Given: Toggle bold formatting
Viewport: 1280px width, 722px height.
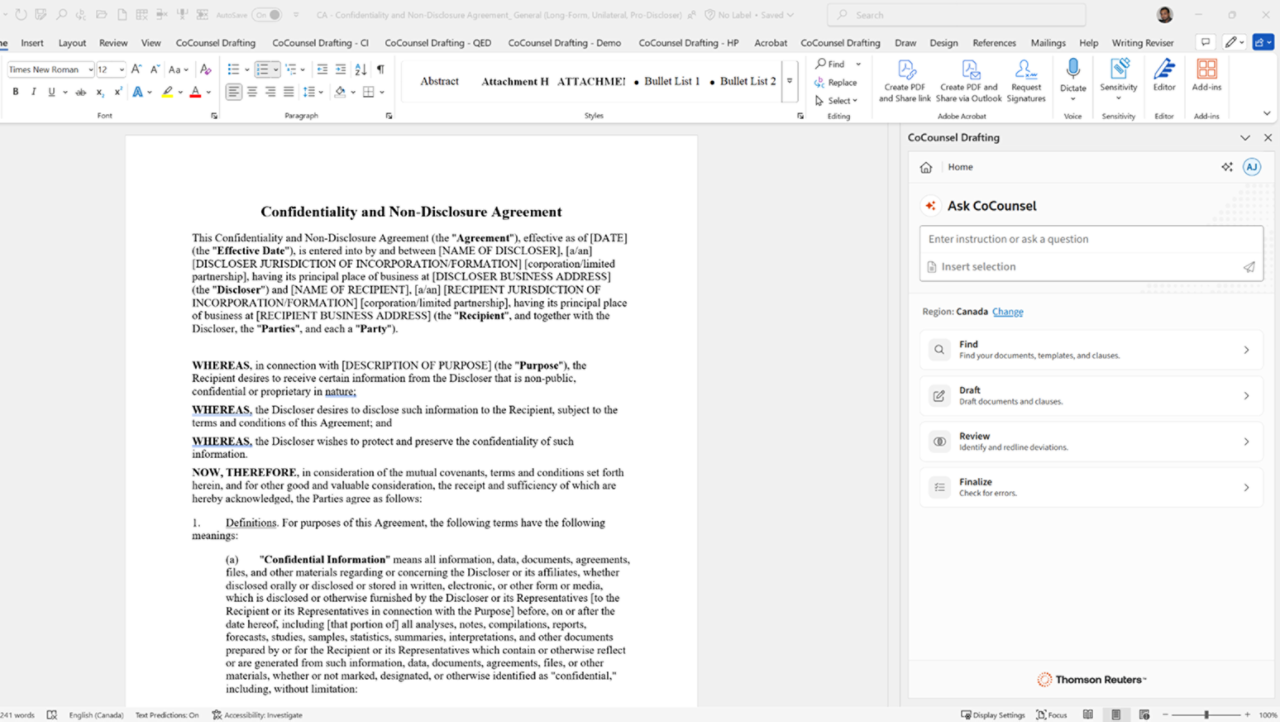Looking at the screenshot, I should (15, 92).
